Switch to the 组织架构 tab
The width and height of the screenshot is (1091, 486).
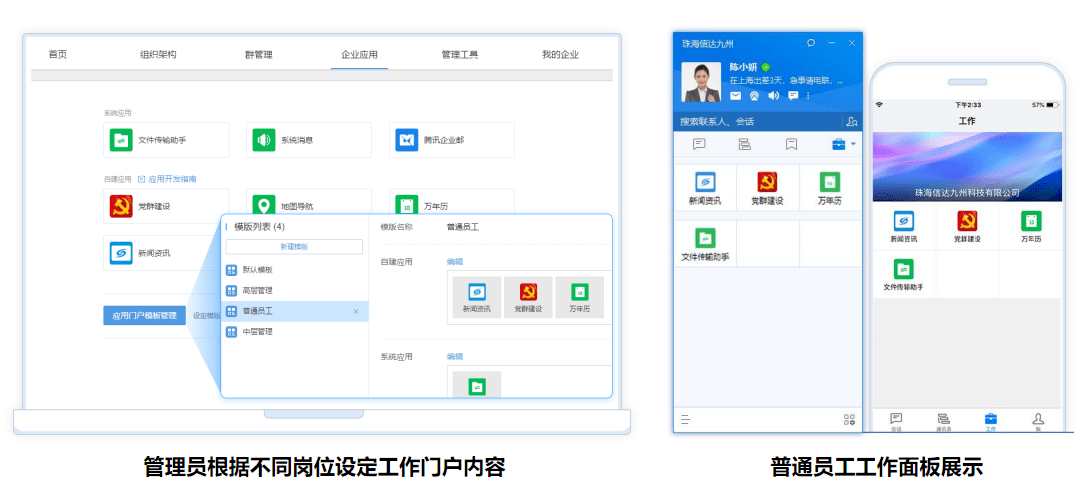click(158, 54)
